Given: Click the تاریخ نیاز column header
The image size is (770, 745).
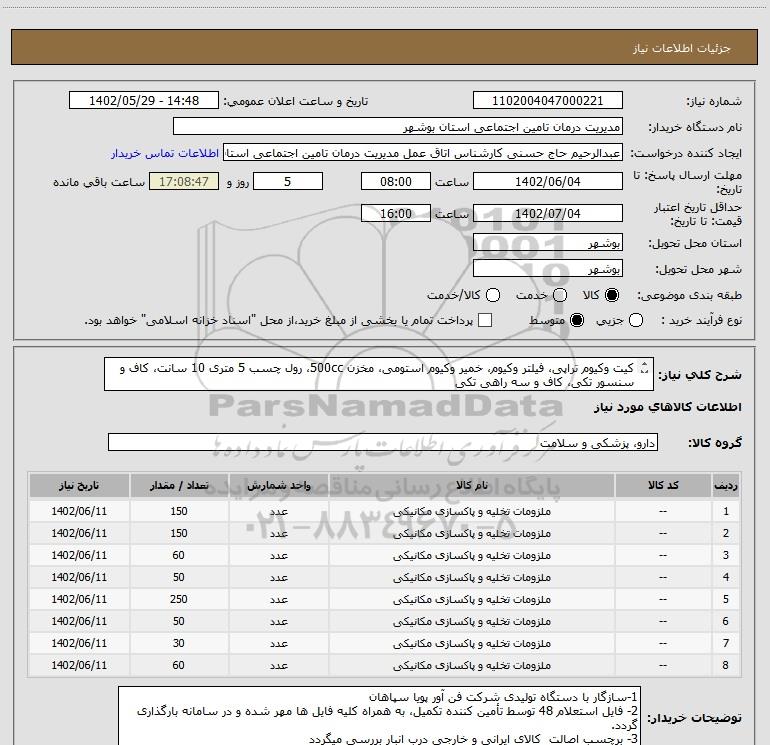Looking at the screenshot, I should (x=79, y=485).
